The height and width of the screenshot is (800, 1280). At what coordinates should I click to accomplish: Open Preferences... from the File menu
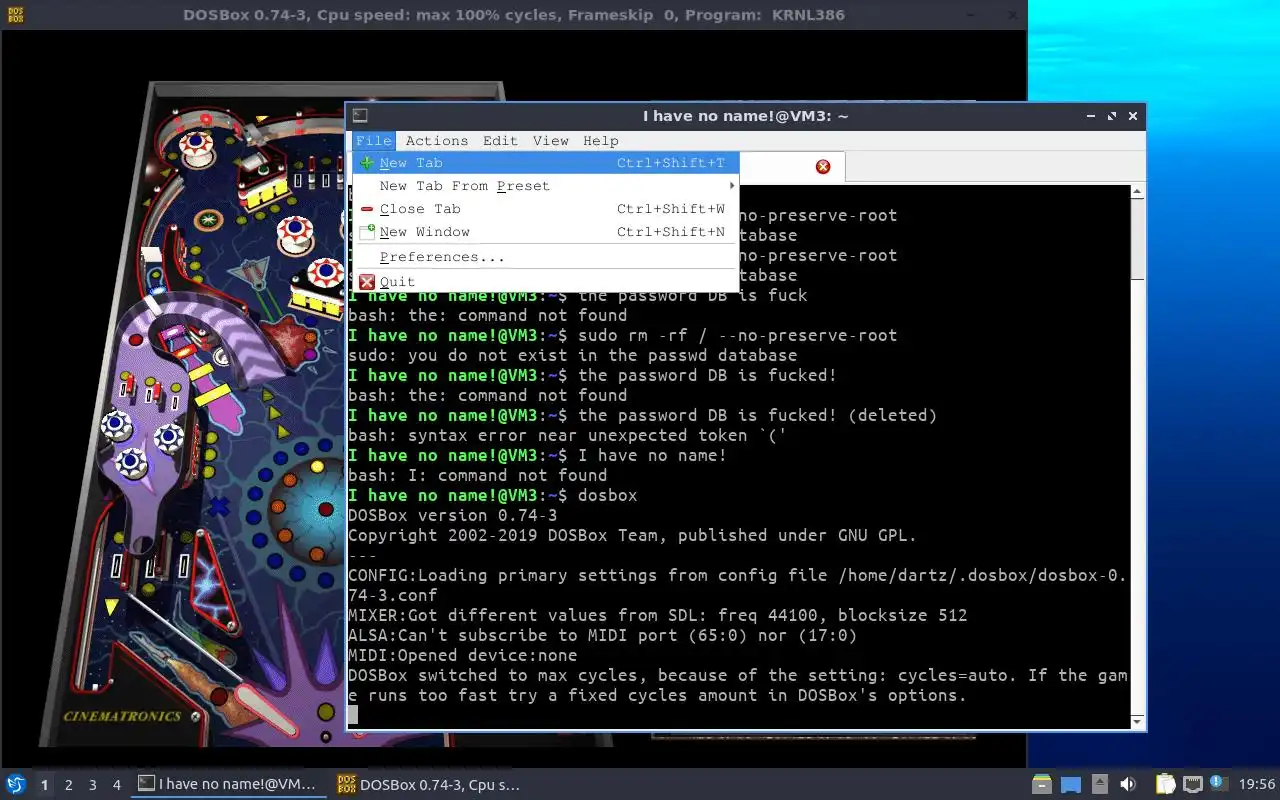545,257
